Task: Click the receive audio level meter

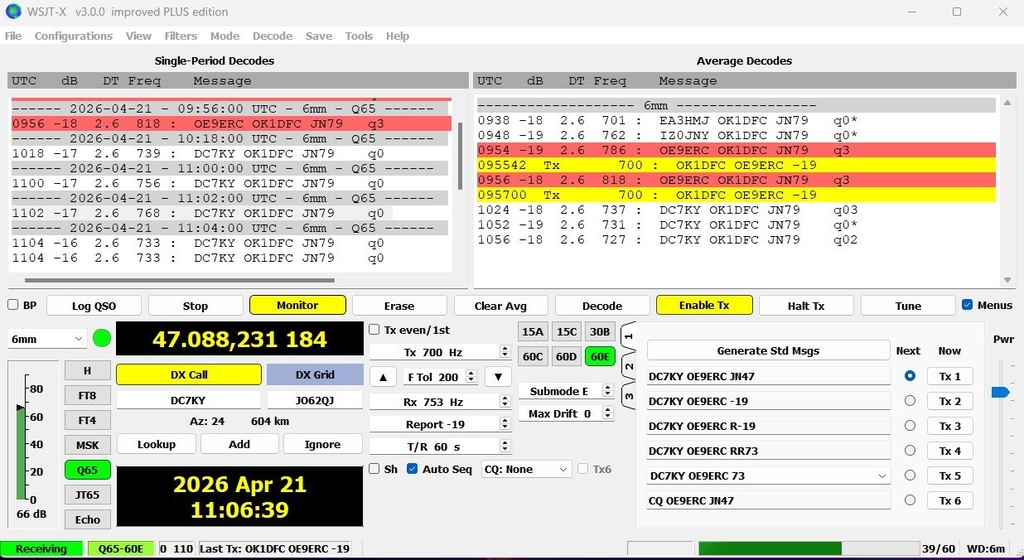Action: click(x=22, y=437)
